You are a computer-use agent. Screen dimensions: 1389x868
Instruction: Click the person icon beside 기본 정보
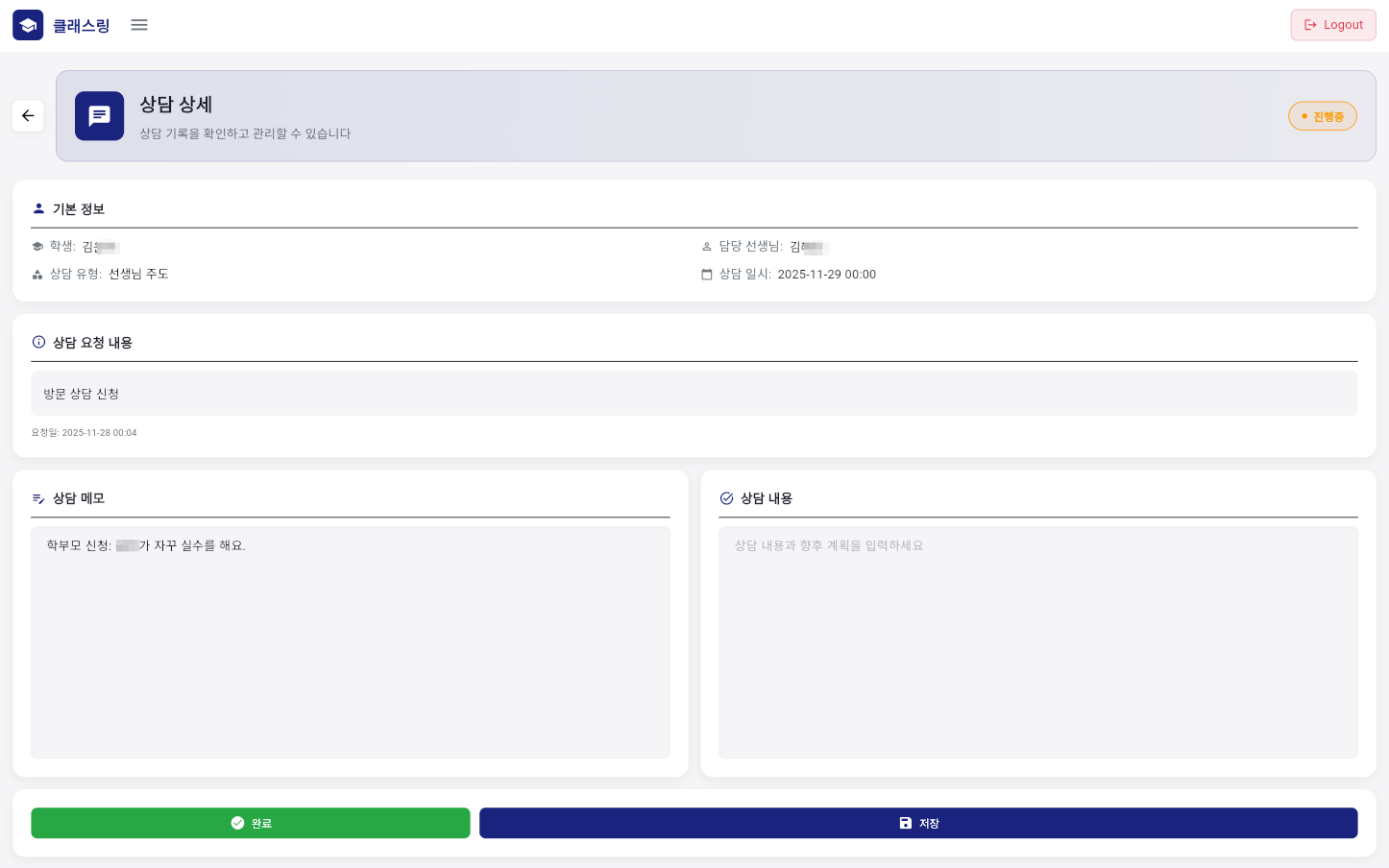pyautogui.click(x=38, y=208)
